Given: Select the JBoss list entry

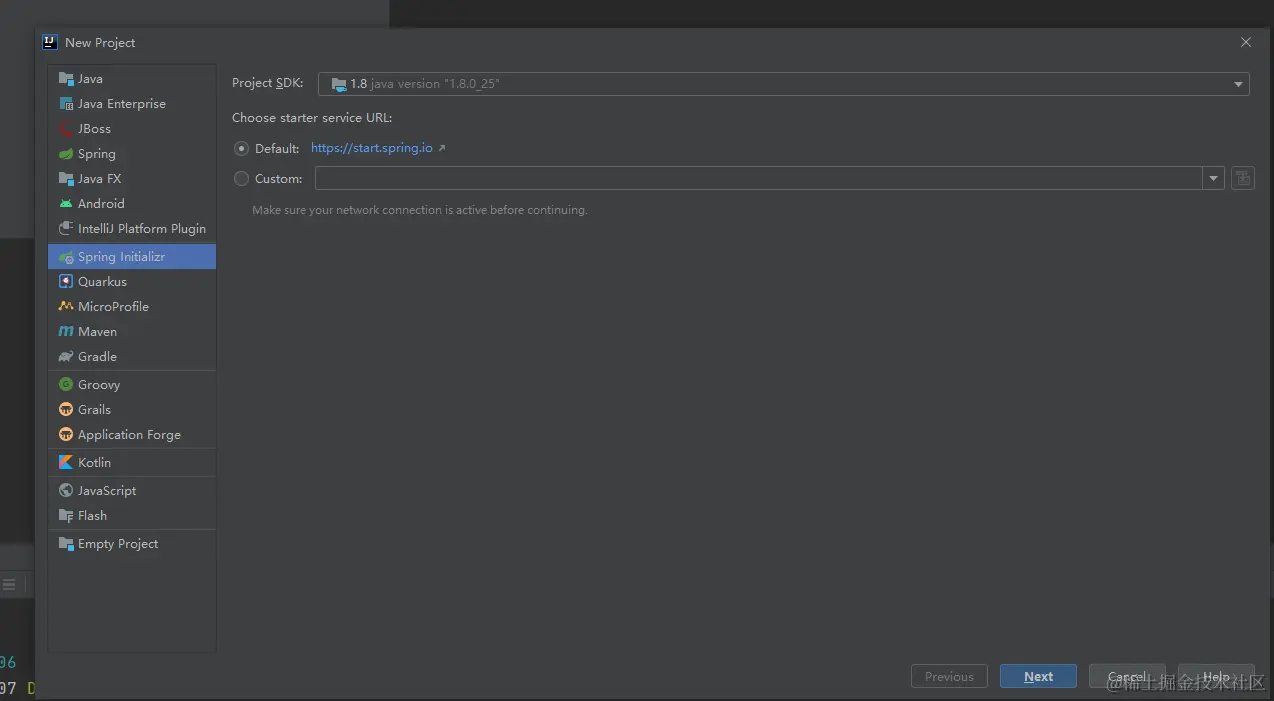Looking at the screenshot, I should coord(132,129).
